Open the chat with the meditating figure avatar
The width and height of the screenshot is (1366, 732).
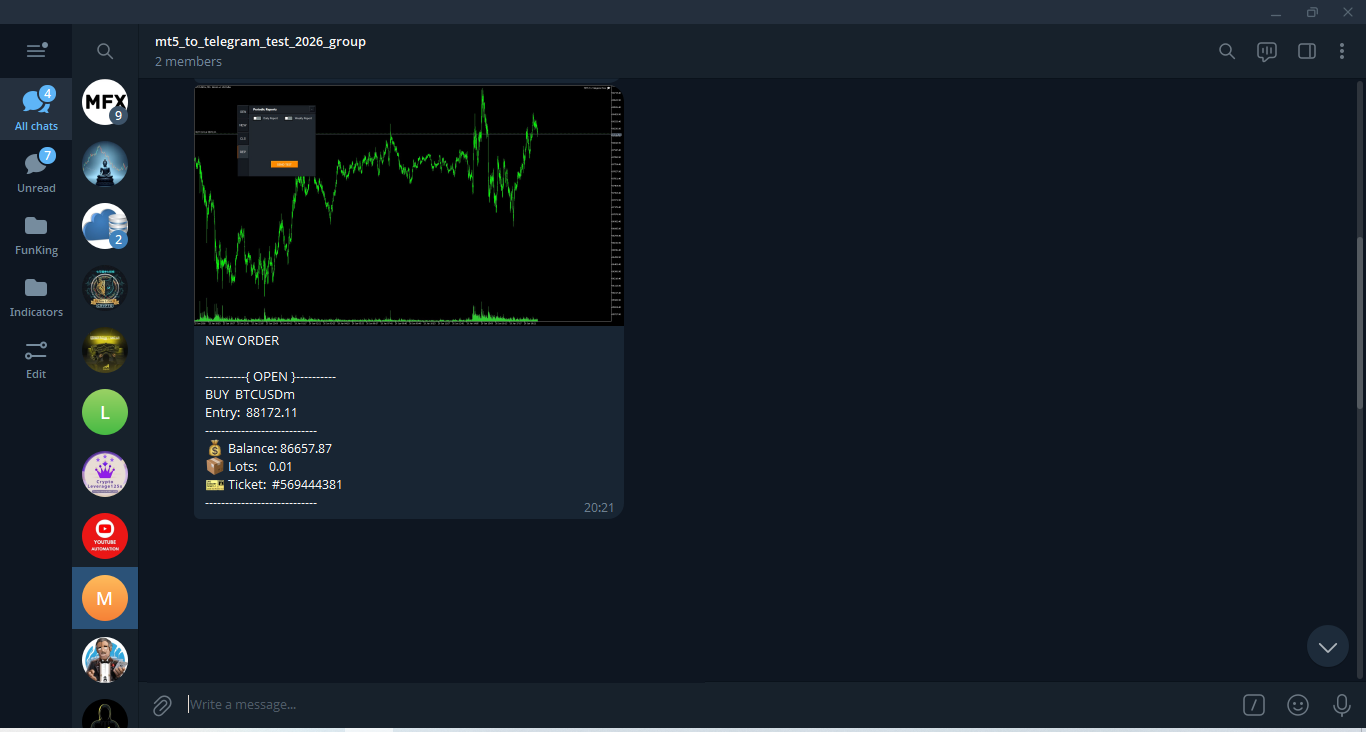(x=105, y=164)
